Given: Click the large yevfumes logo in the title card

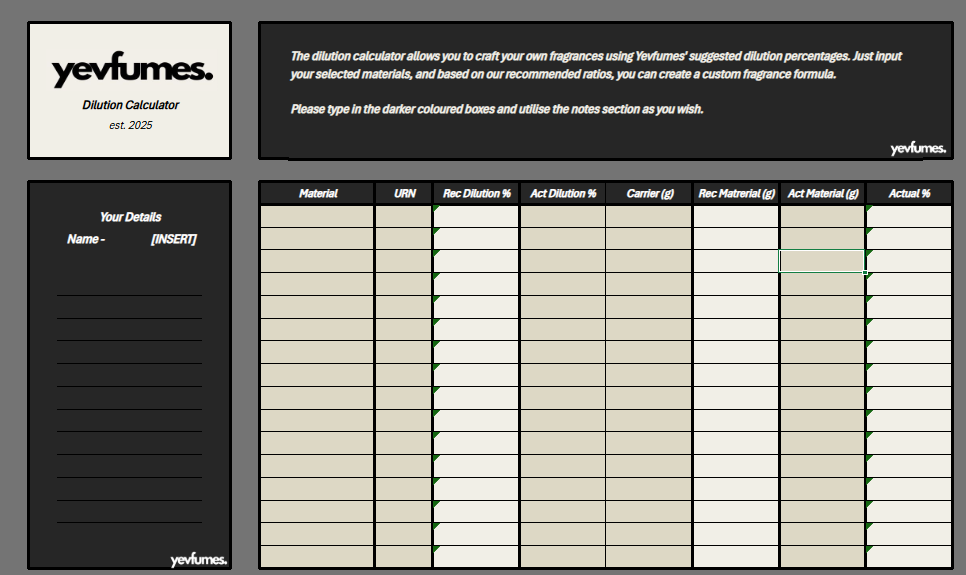Looking at the screenshot, I should coord(131,71).
